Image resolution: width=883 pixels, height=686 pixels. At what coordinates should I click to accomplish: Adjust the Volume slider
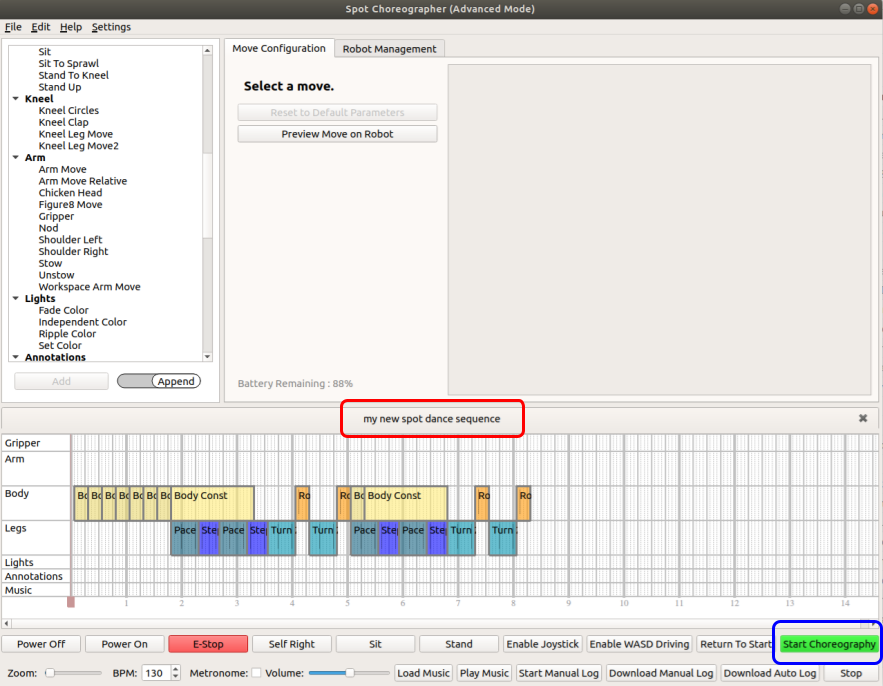[349, 673]
